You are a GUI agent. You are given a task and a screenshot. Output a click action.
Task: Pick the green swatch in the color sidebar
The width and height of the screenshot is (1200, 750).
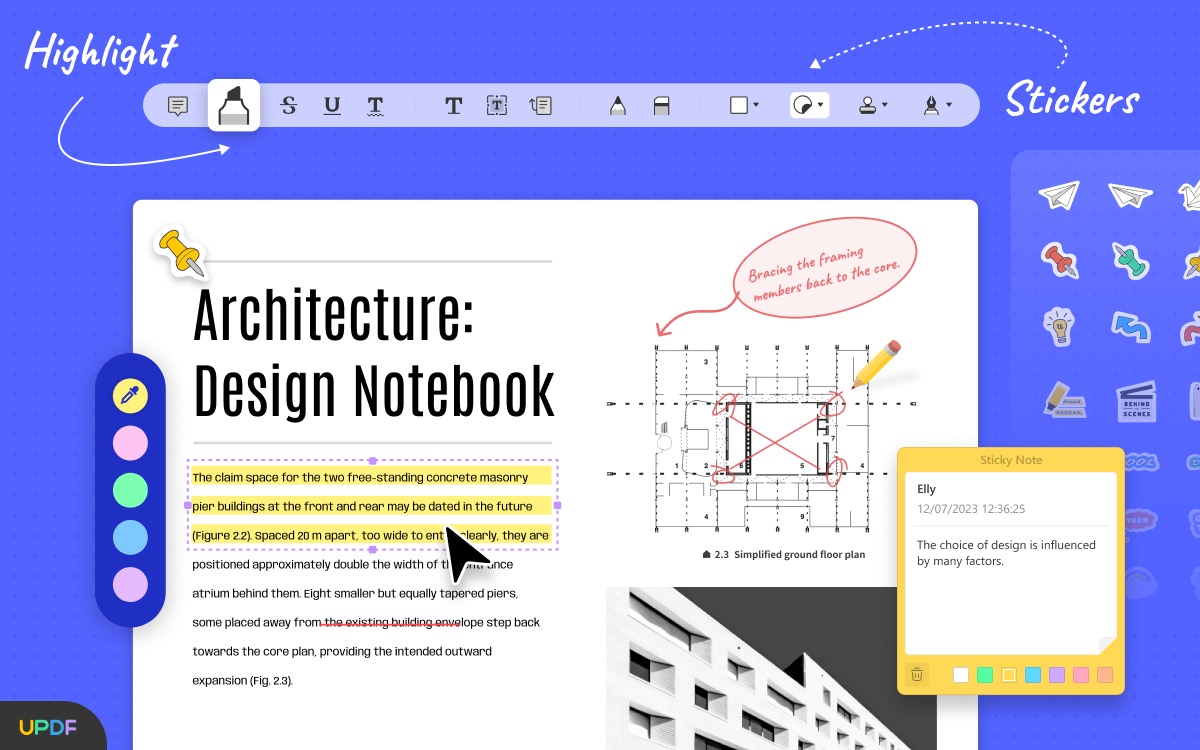click(130, 490)
